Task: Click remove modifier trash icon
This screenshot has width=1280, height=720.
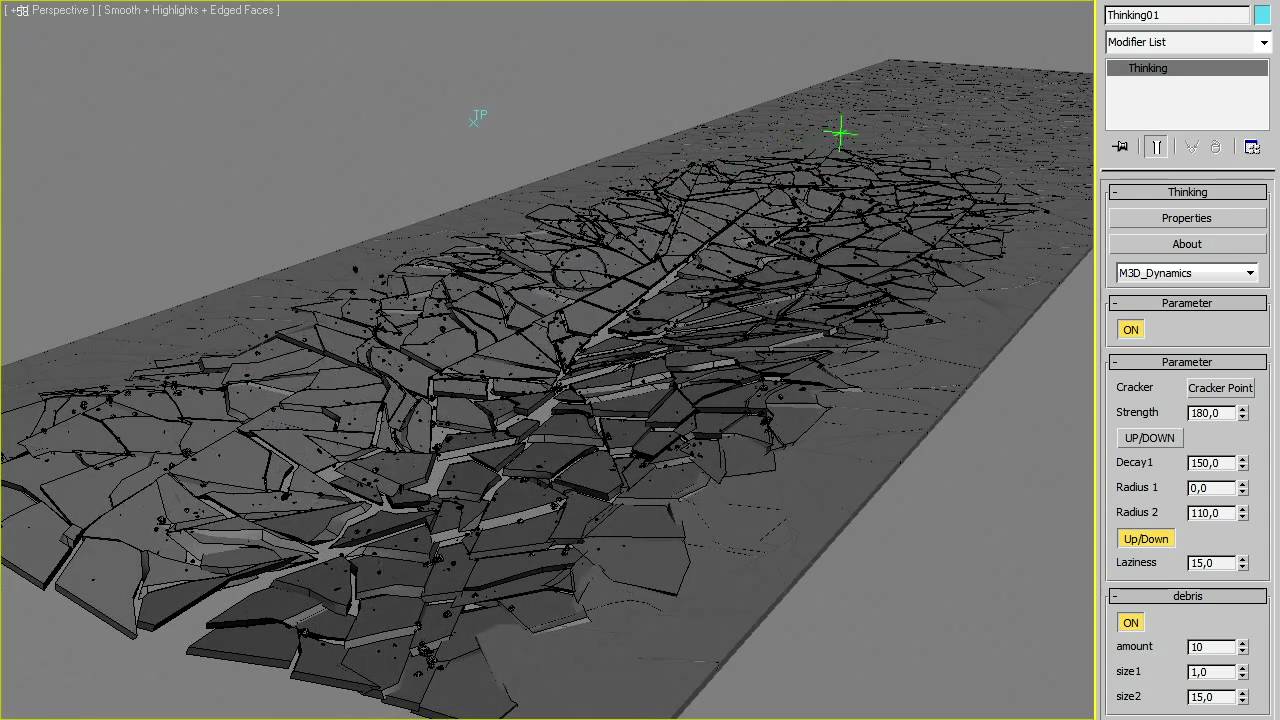Action: click(x=1215, y=147)
